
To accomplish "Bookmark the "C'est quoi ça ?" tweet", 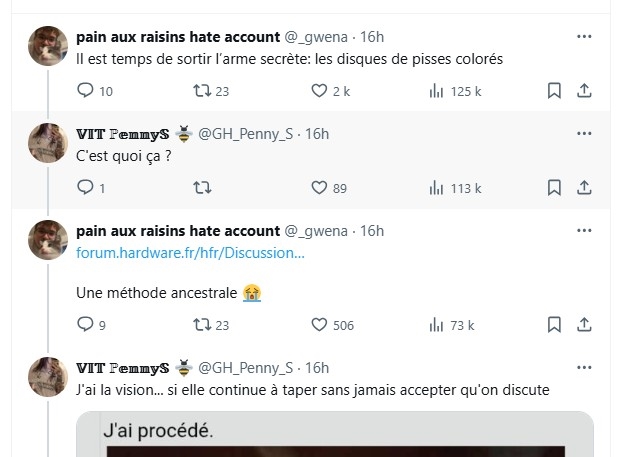I will 554,187.
